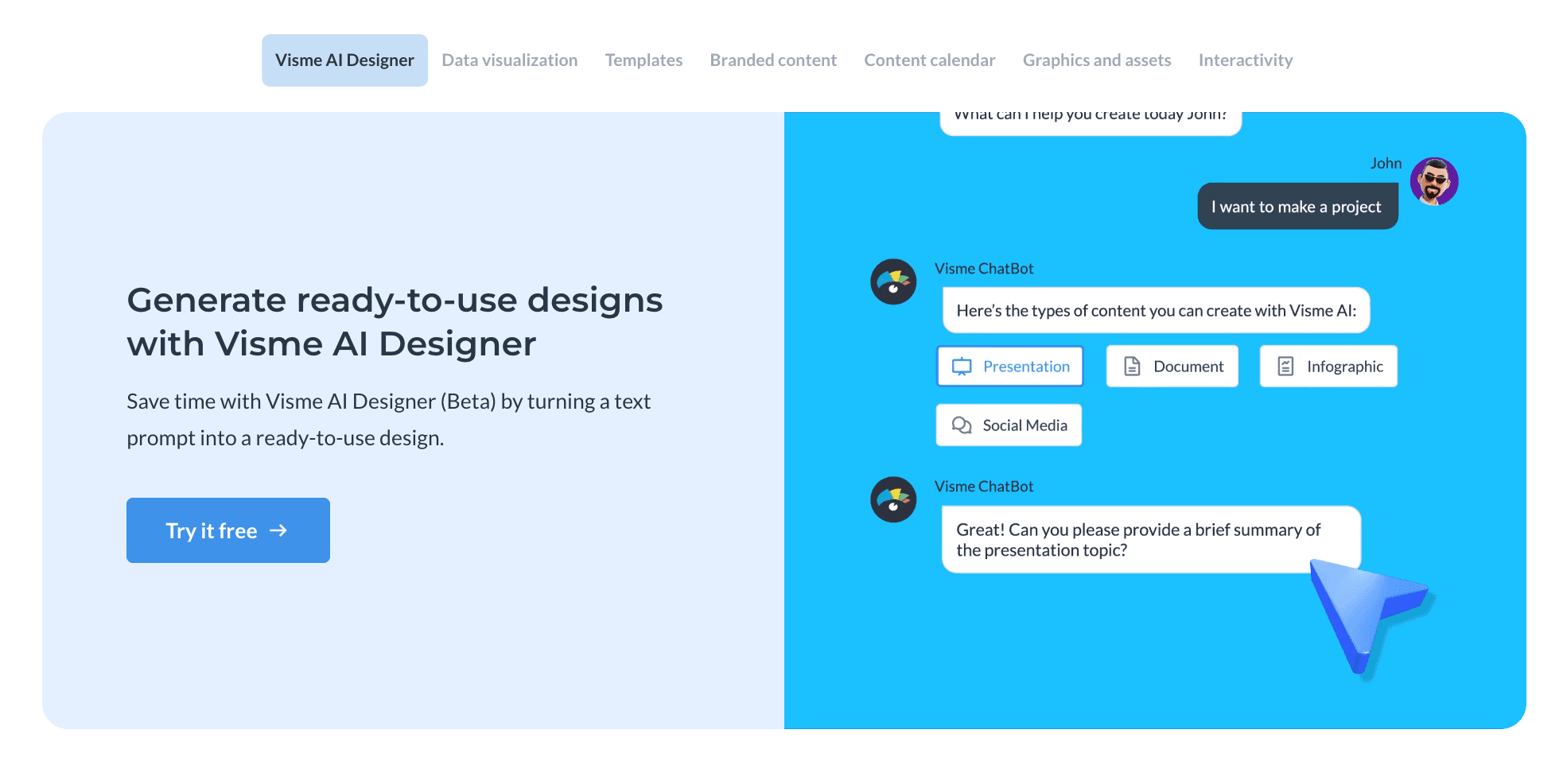This screenshot has height=784, width=1567.
Task: Click first Visme ChatBot avatar icon
Action: [x=893, y=281]
